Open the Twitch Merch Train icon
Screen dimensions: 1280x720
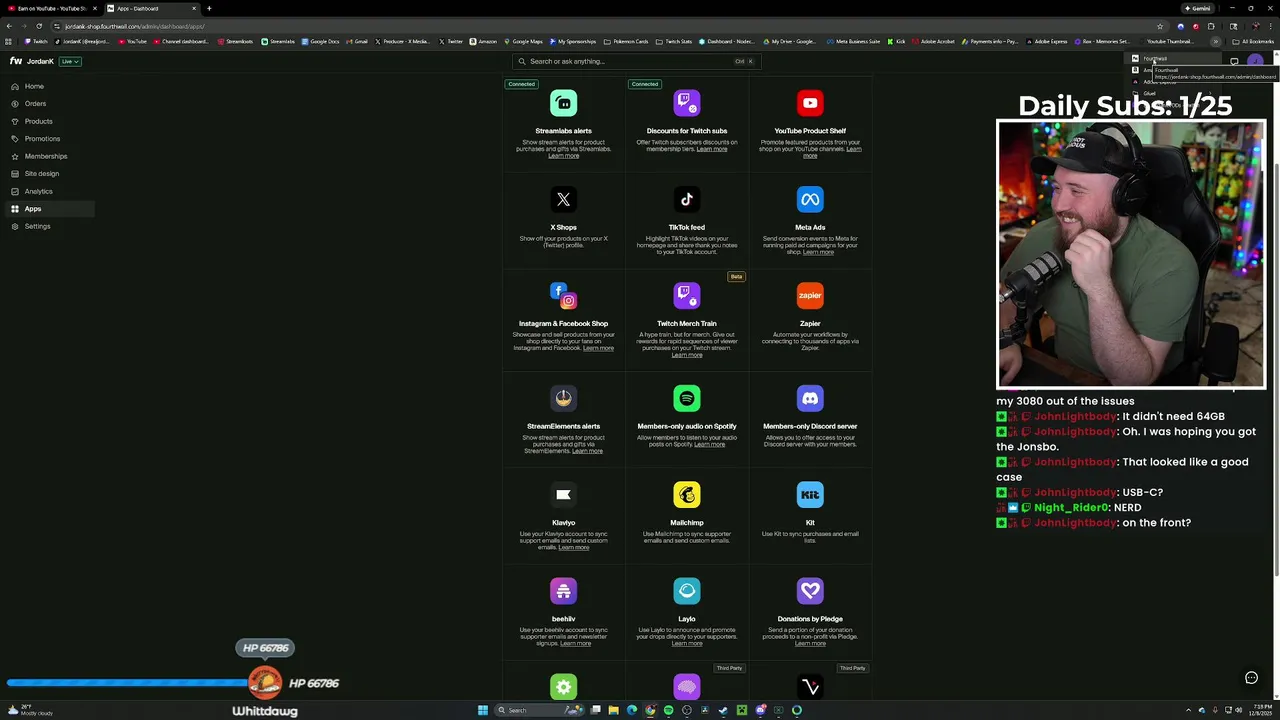[687, 295]
